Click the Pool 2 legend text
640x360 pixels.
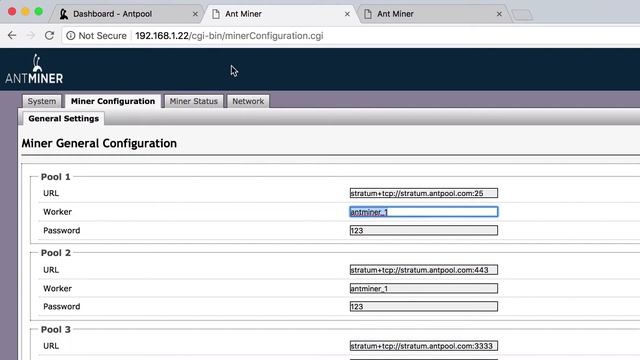coord(56,253)
